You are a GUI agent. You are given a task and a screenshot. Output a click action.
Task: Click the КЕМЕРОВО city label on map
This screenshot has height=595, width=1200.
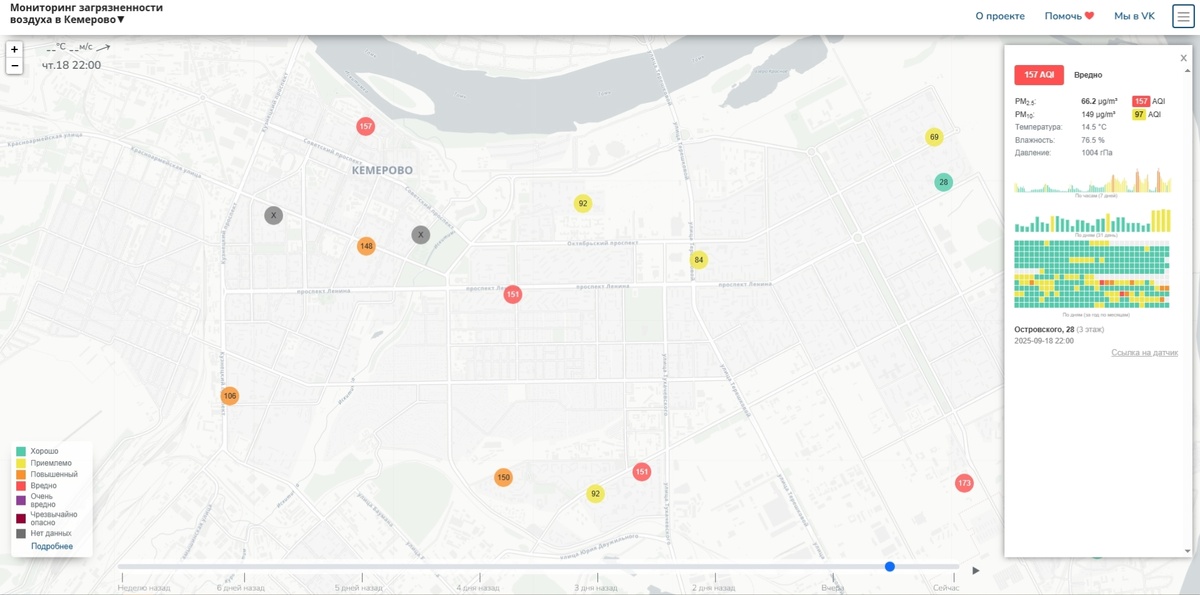[382, 171]
